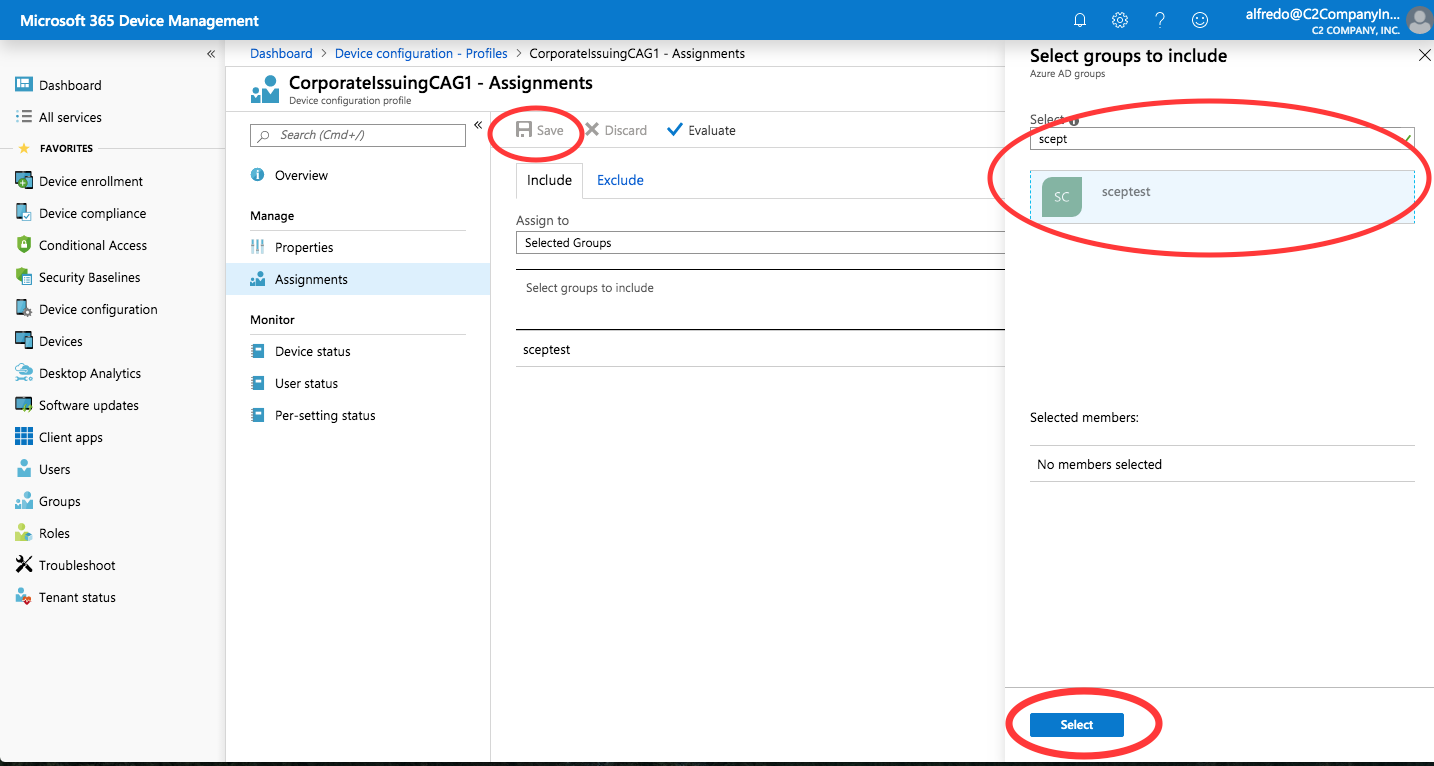The image size is (1434, 766).
Task: Open the Desktop Analytics icon in sidebar
Action: pyautogui.click(x=24, y=373)
